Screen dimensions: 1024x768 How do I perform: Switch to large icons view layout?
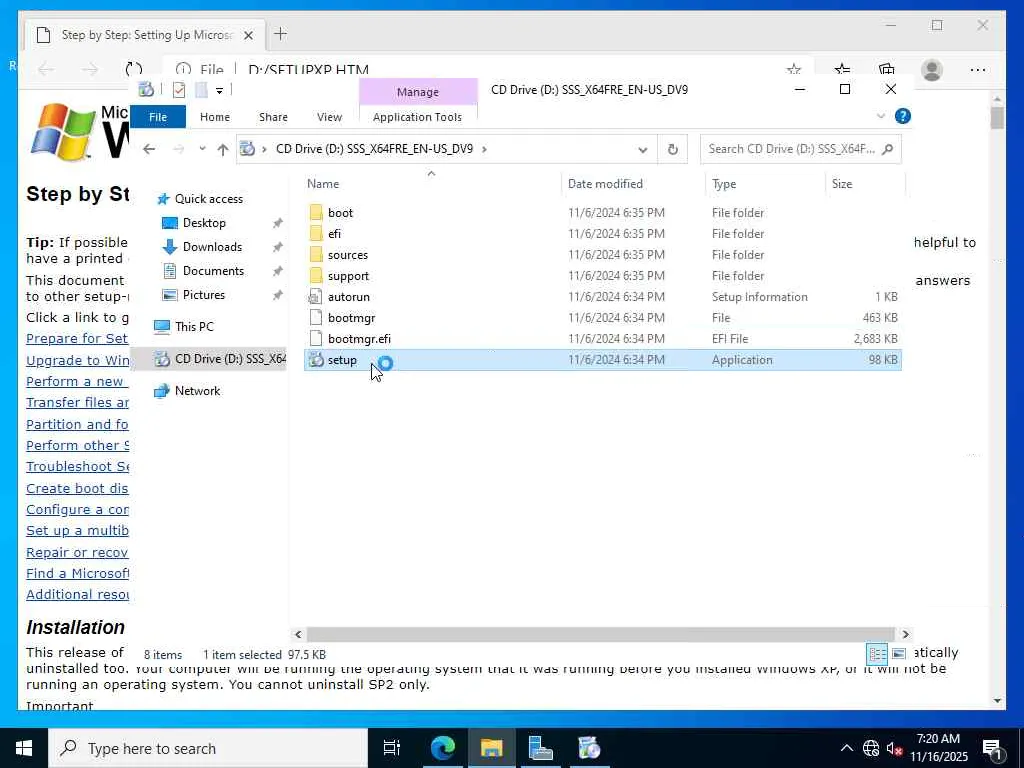coord(899,654)
